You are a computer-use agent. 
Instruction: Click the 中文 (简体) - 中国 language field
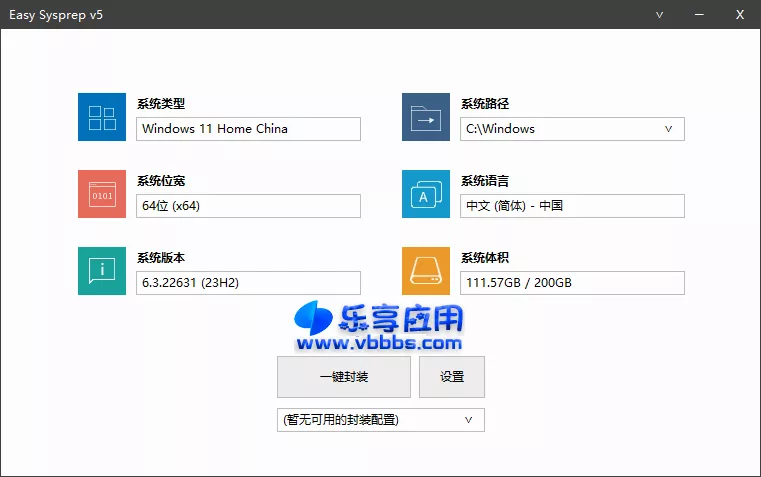tap(572, 206)
